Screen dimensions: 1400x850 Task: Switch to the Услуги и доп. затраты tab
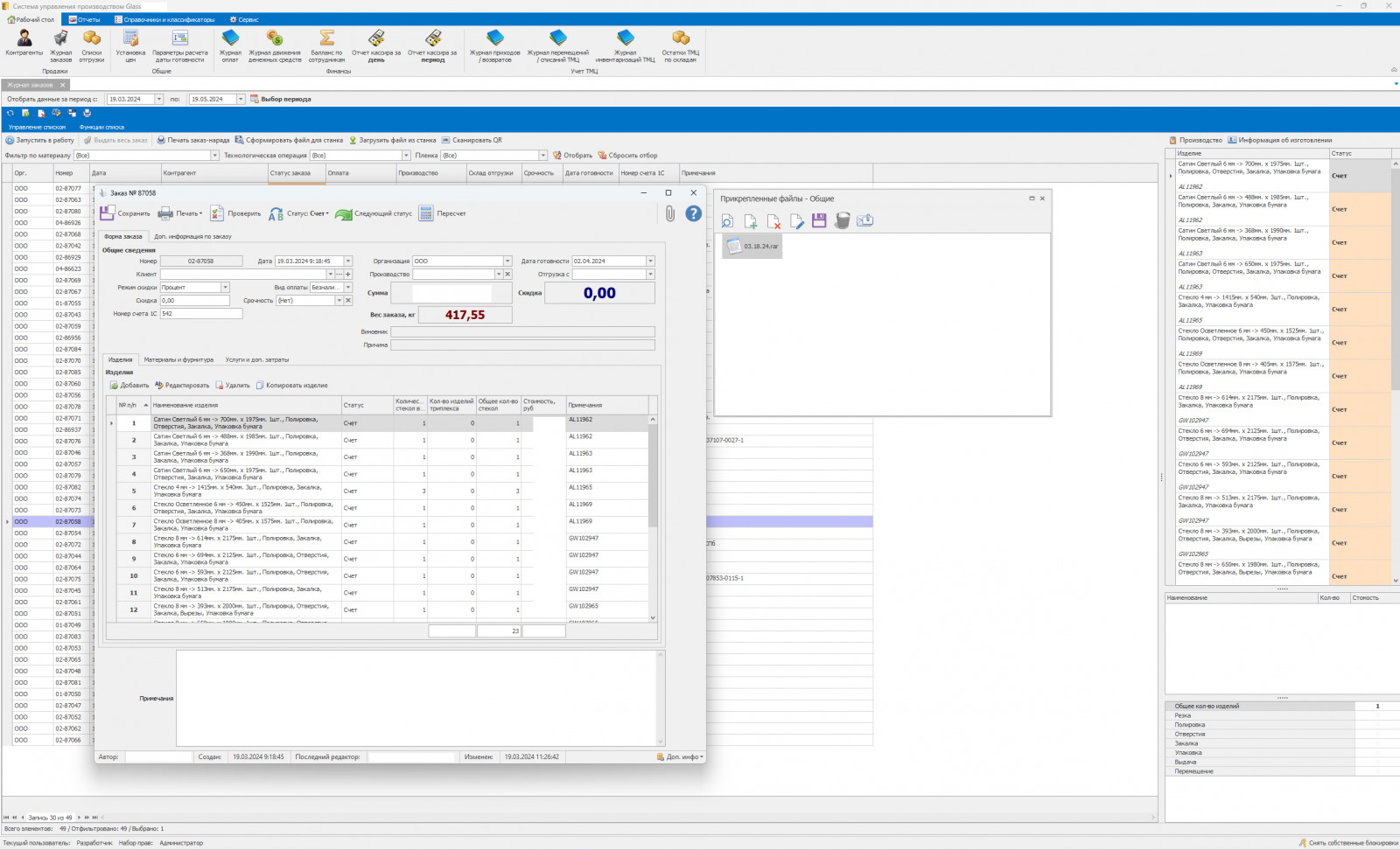(x=257, y=359)
